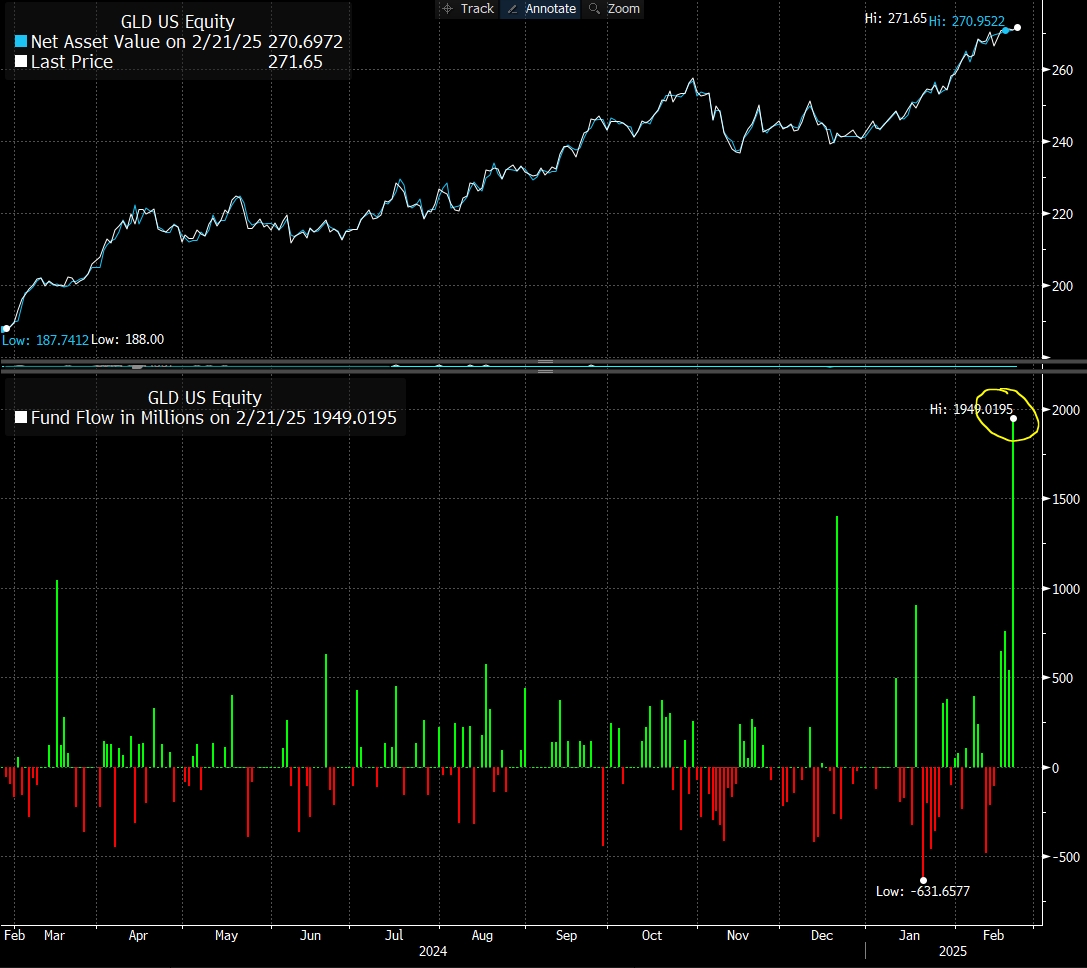Image resolution: width=1087 pixels, height=968 pixels.
Task: Click the white Fund Flow legend swatch
Action: (21, 417)
